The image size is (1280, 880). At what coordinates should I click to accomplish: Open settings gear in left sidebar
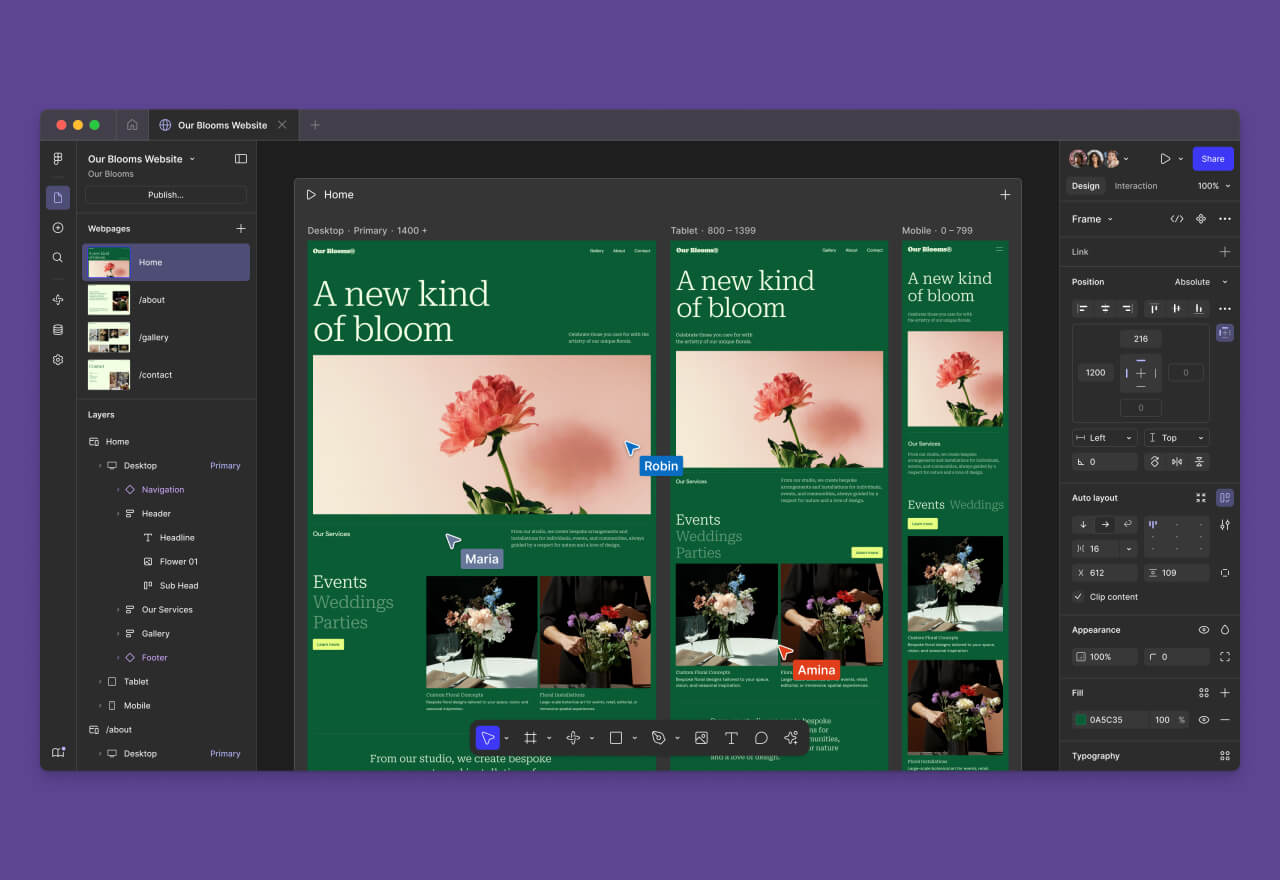58,360
